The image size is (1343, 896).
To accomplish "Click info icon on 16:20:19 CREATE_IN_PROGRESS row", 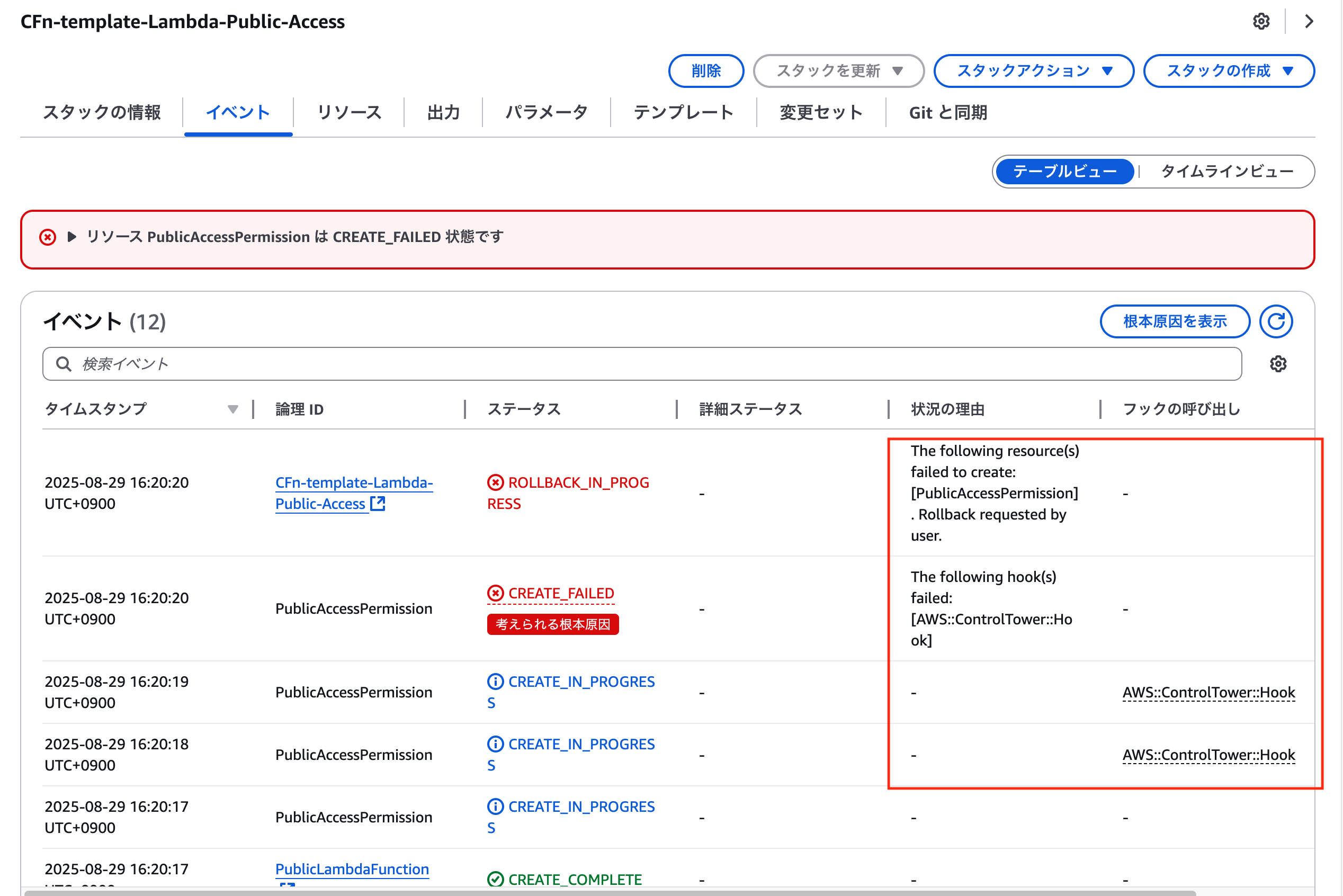I will point(496,682).
